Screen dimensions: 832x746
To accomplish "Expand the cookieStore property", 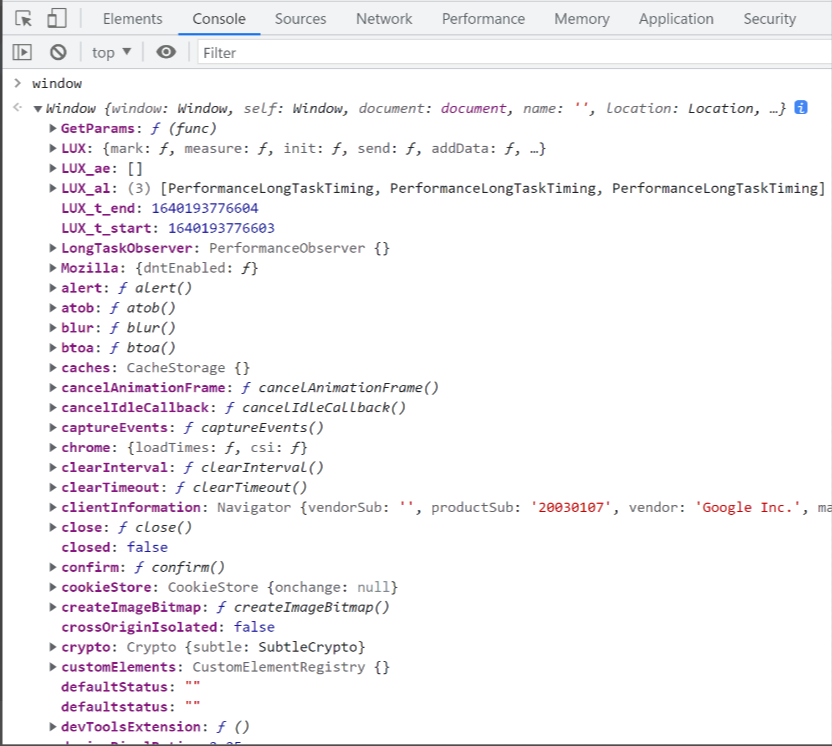I will (53, 587).
